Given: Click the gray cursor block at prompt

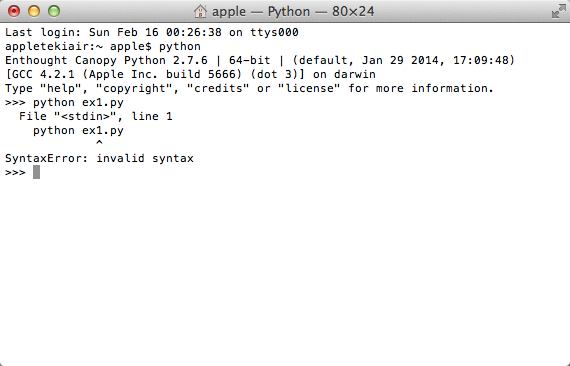Looking at the screenshot, I should pos(36,172).
